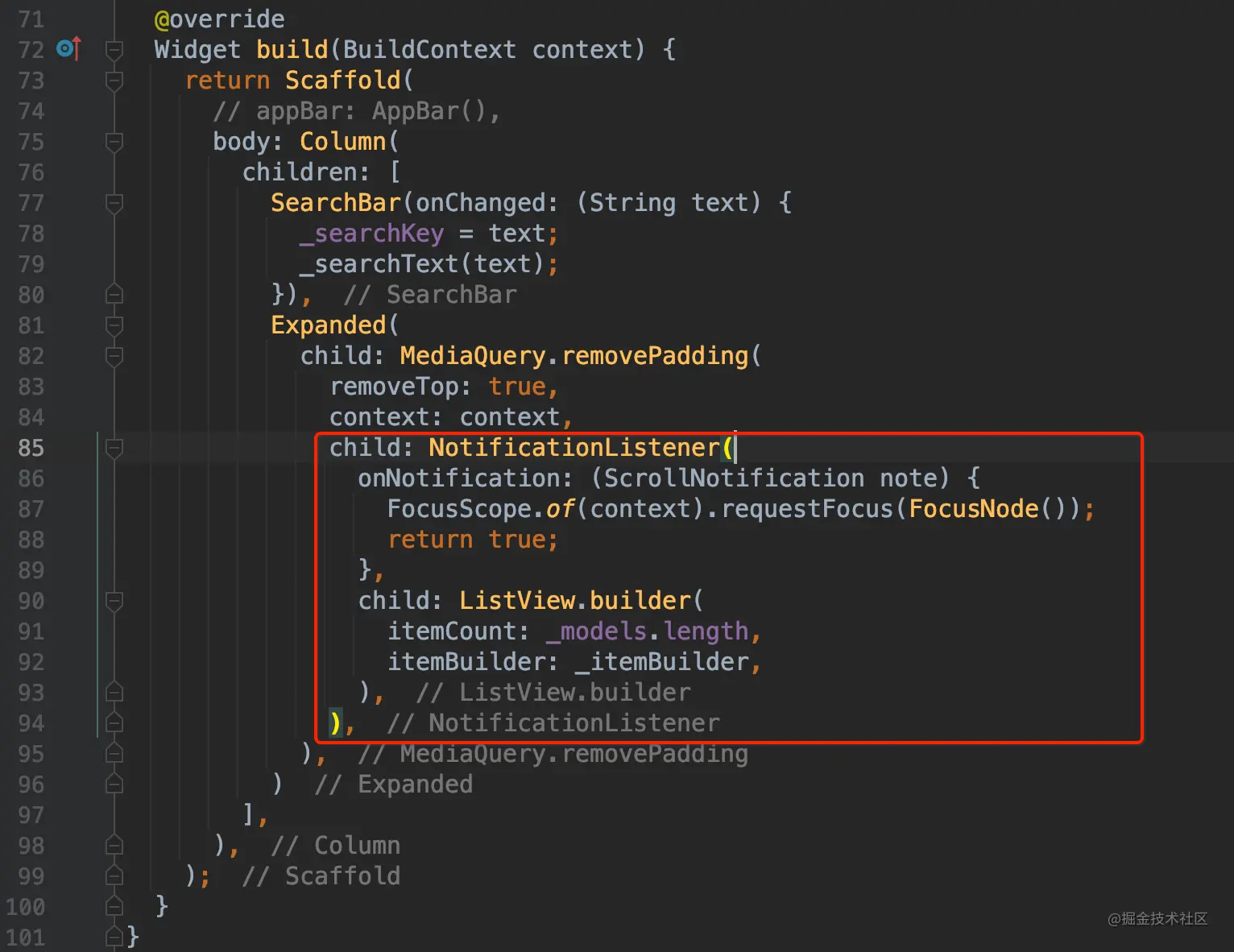
Task: Click the '// Column' closing hint
Action: tap(335, 846)
